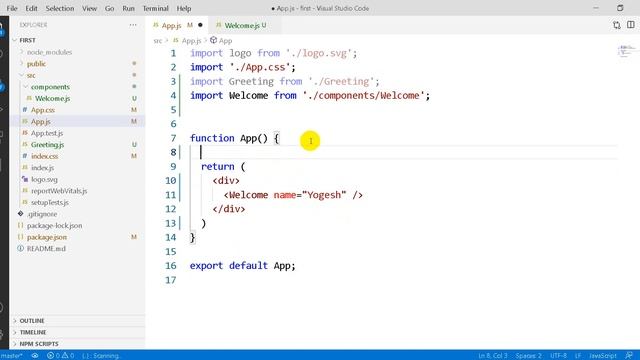Click import of './components/Welcome' line
Image resolution: width=640 pixels, height=360 pixels.
310,96
